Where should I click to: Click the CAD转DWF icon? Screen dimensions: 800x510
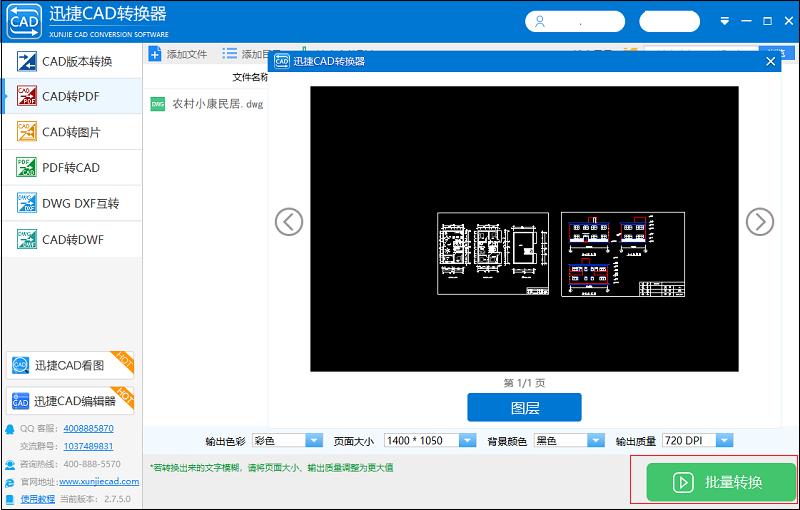click(27, 239)
